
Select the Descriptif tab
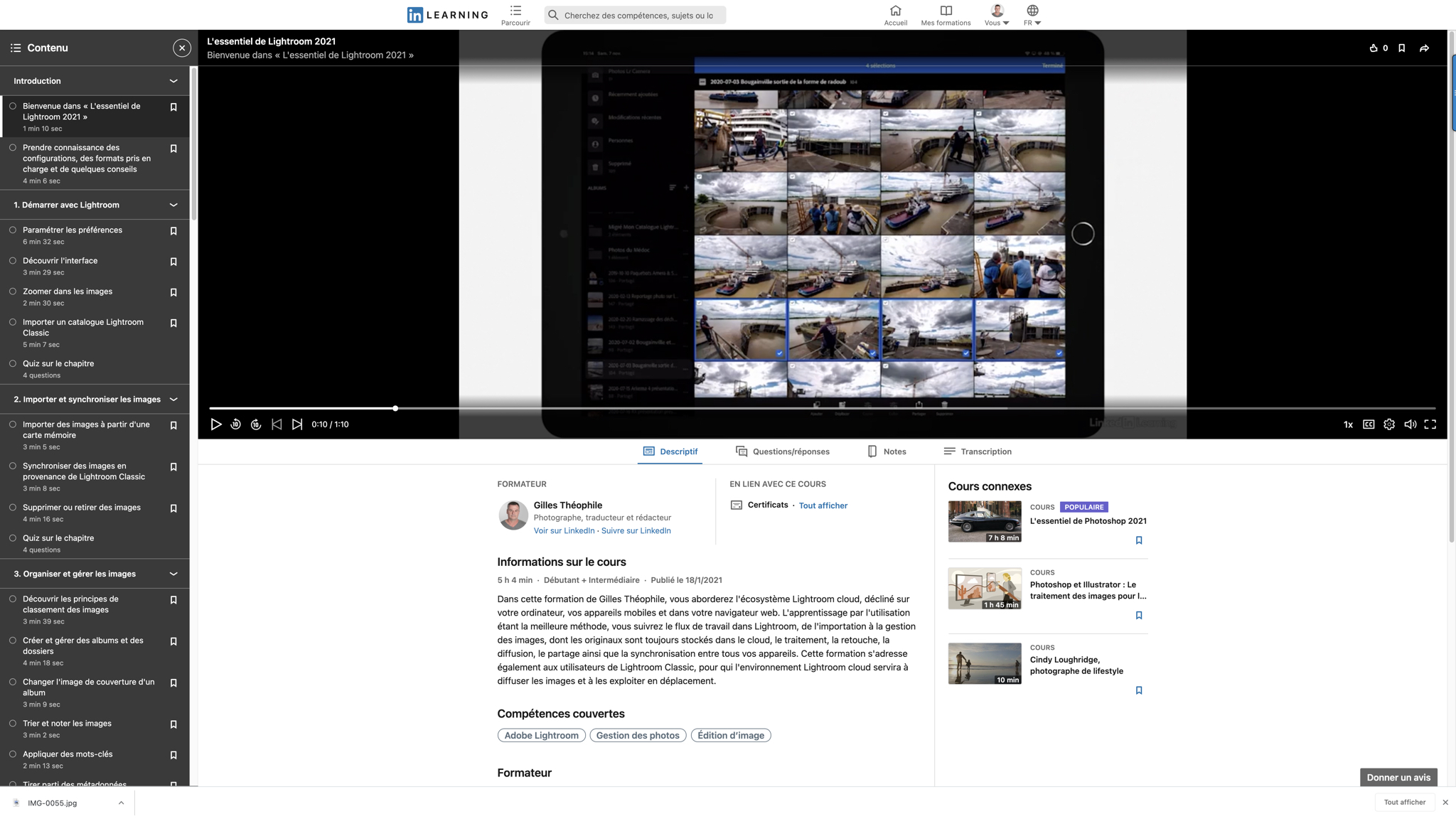coord(670,451)
